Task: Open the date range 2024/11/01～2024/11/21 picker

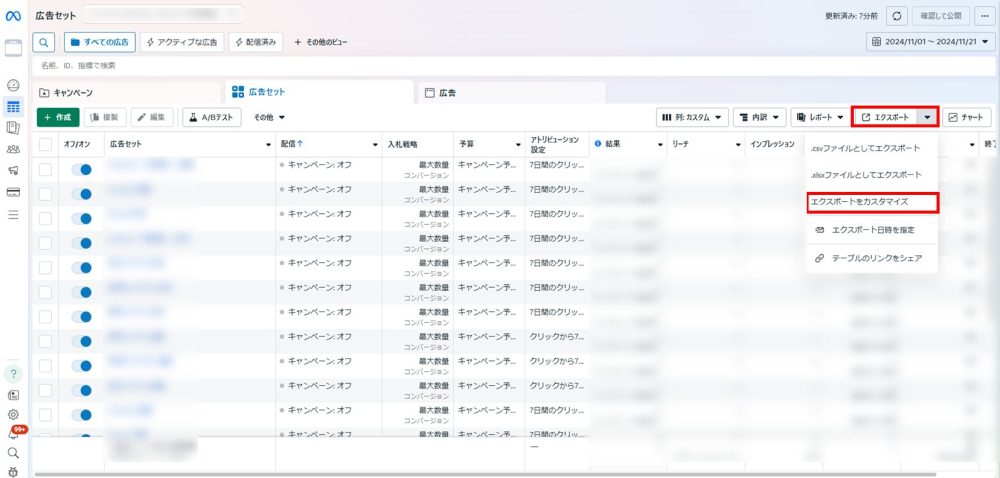Action: 930,42
